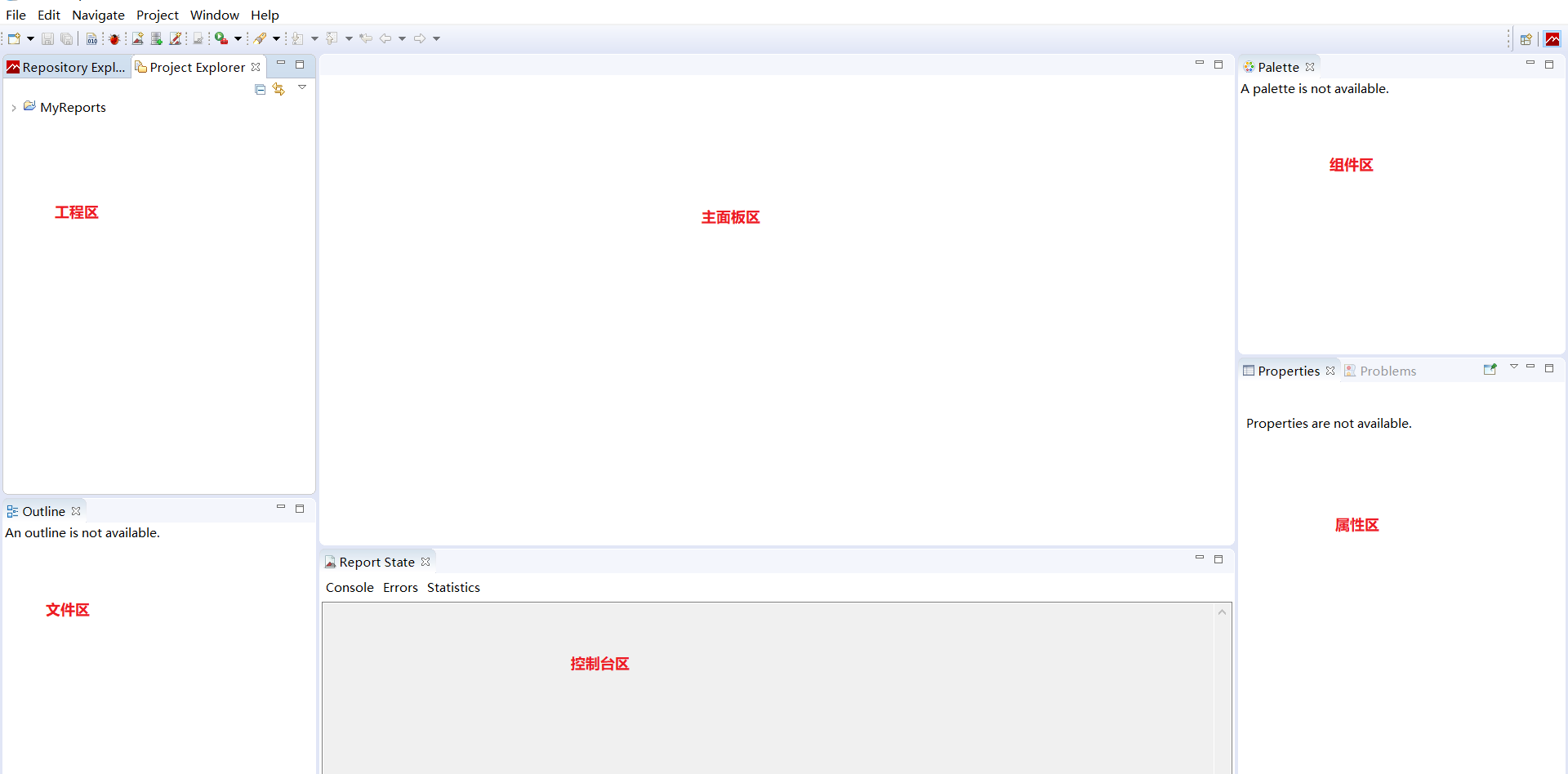Select the Project Explorer tab

coord(197,67)
